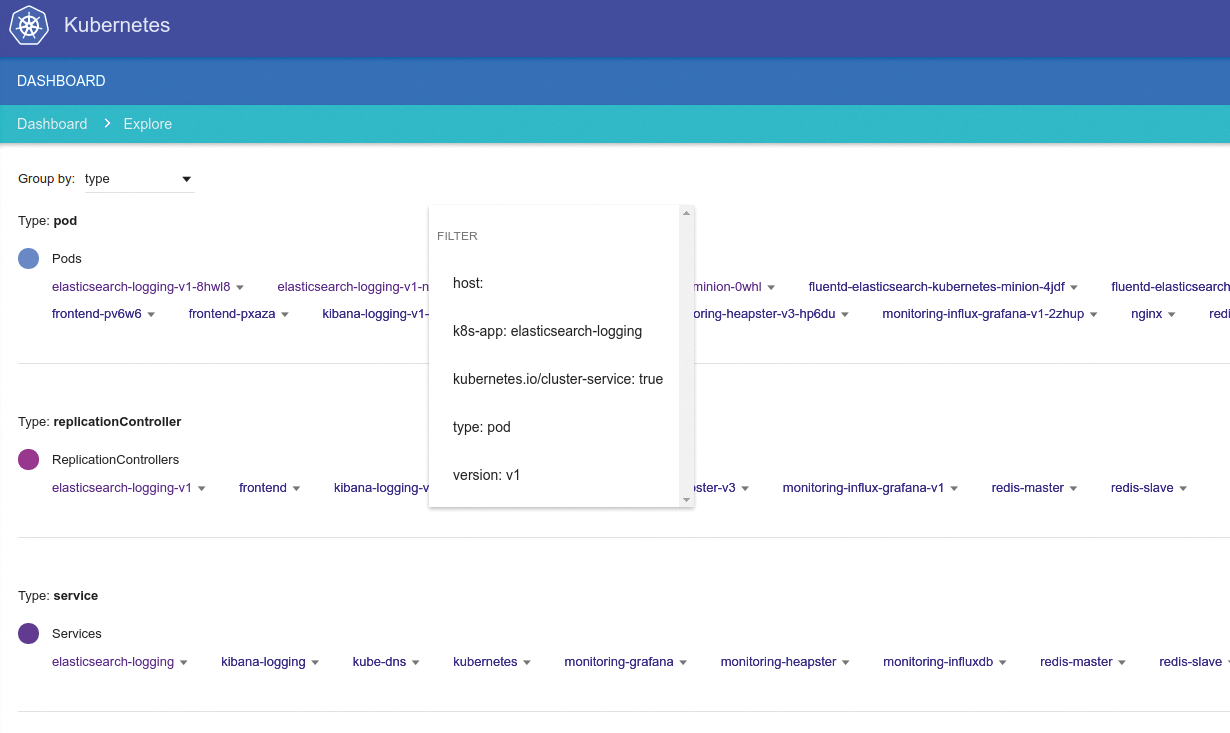The width and height of the screenshot is (1230, 733).
Task: Expand caret beside the nginx pod
Action: coord(1171,315)
